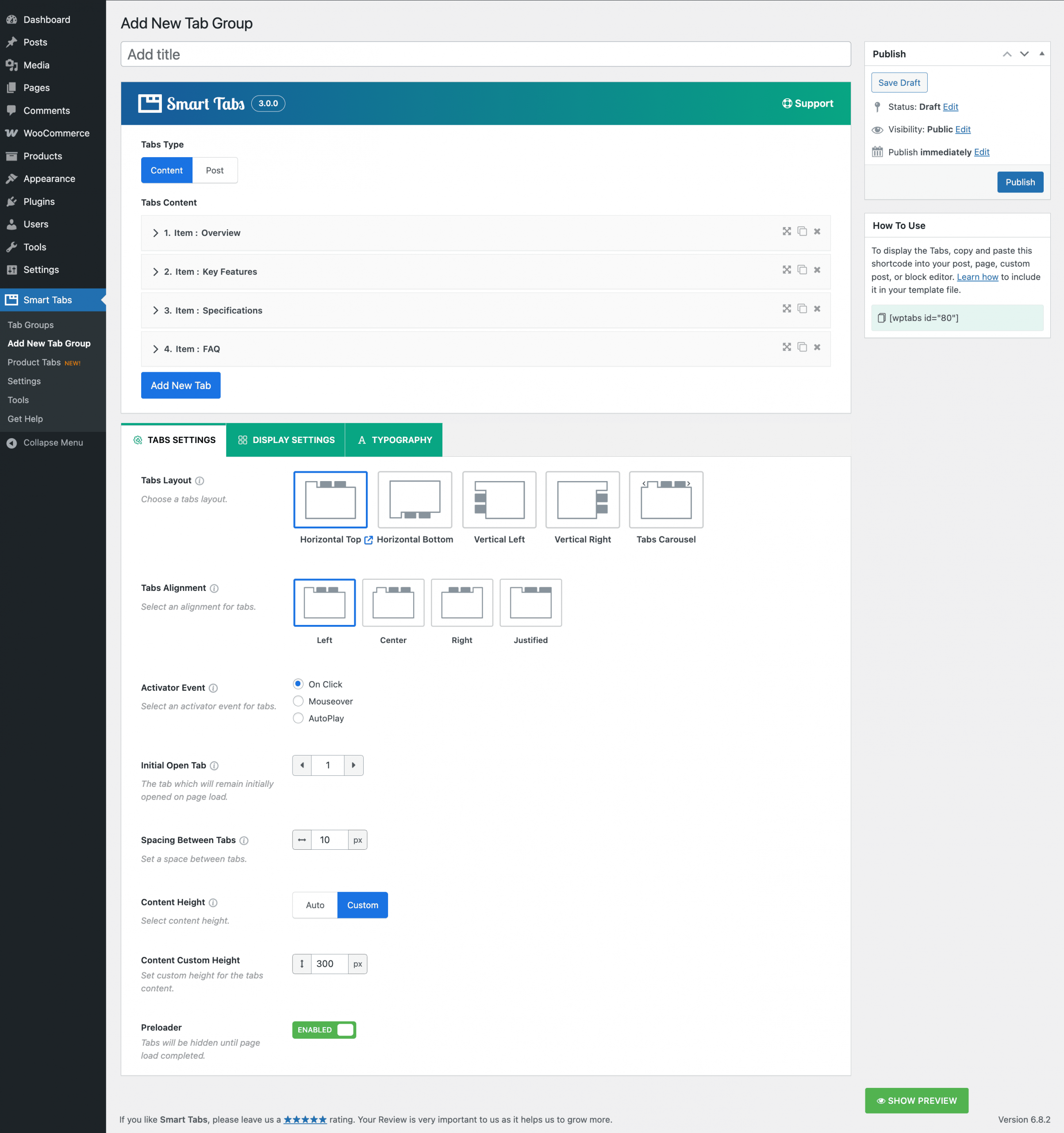1064x1133 pixels.
Task: Delete the Key Features tab item
Action: click(x=817, y=270)
